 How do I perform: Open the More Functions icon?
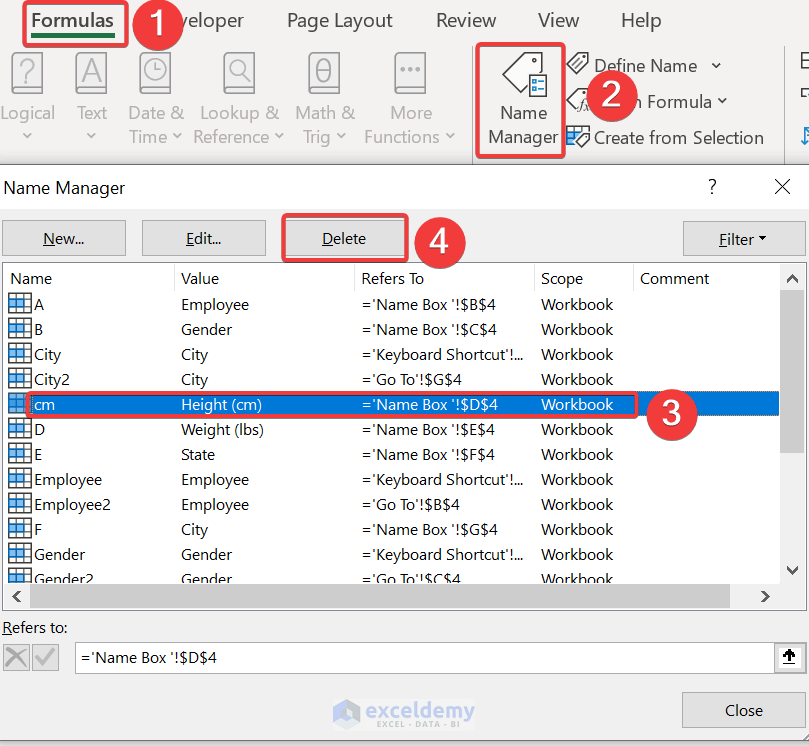point(410,73)
